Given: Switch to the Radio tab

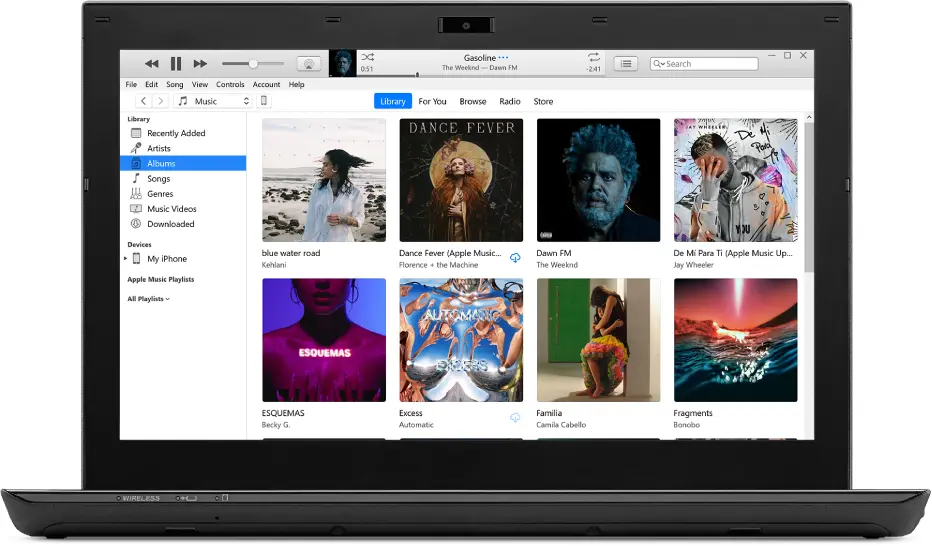Looking at the screenshot, I should [510, 102].
